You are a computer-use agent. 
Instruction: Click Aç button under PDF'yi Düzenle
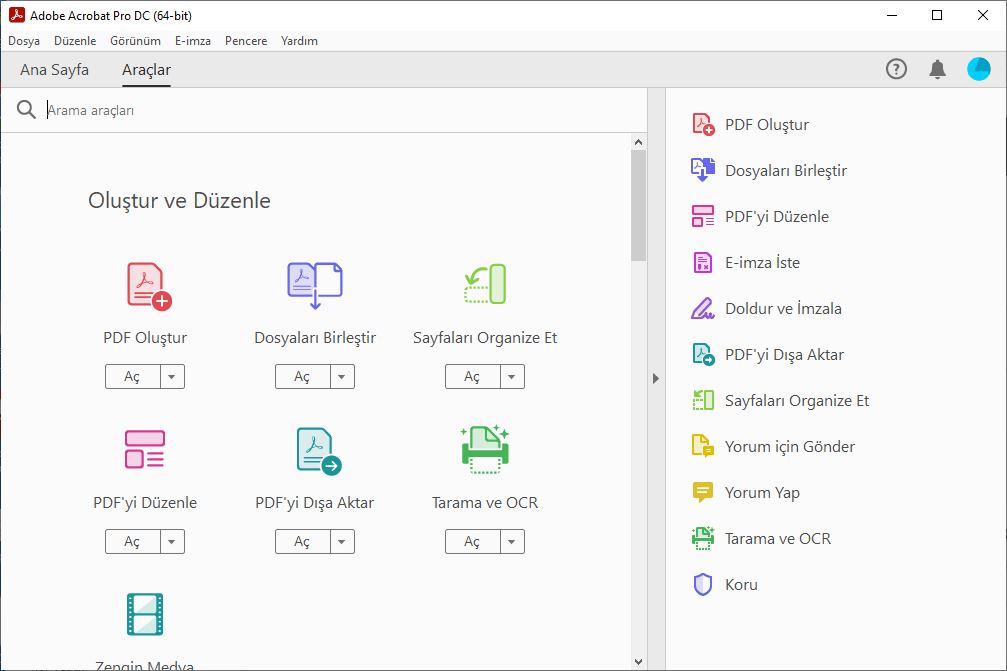coord(133,541)
